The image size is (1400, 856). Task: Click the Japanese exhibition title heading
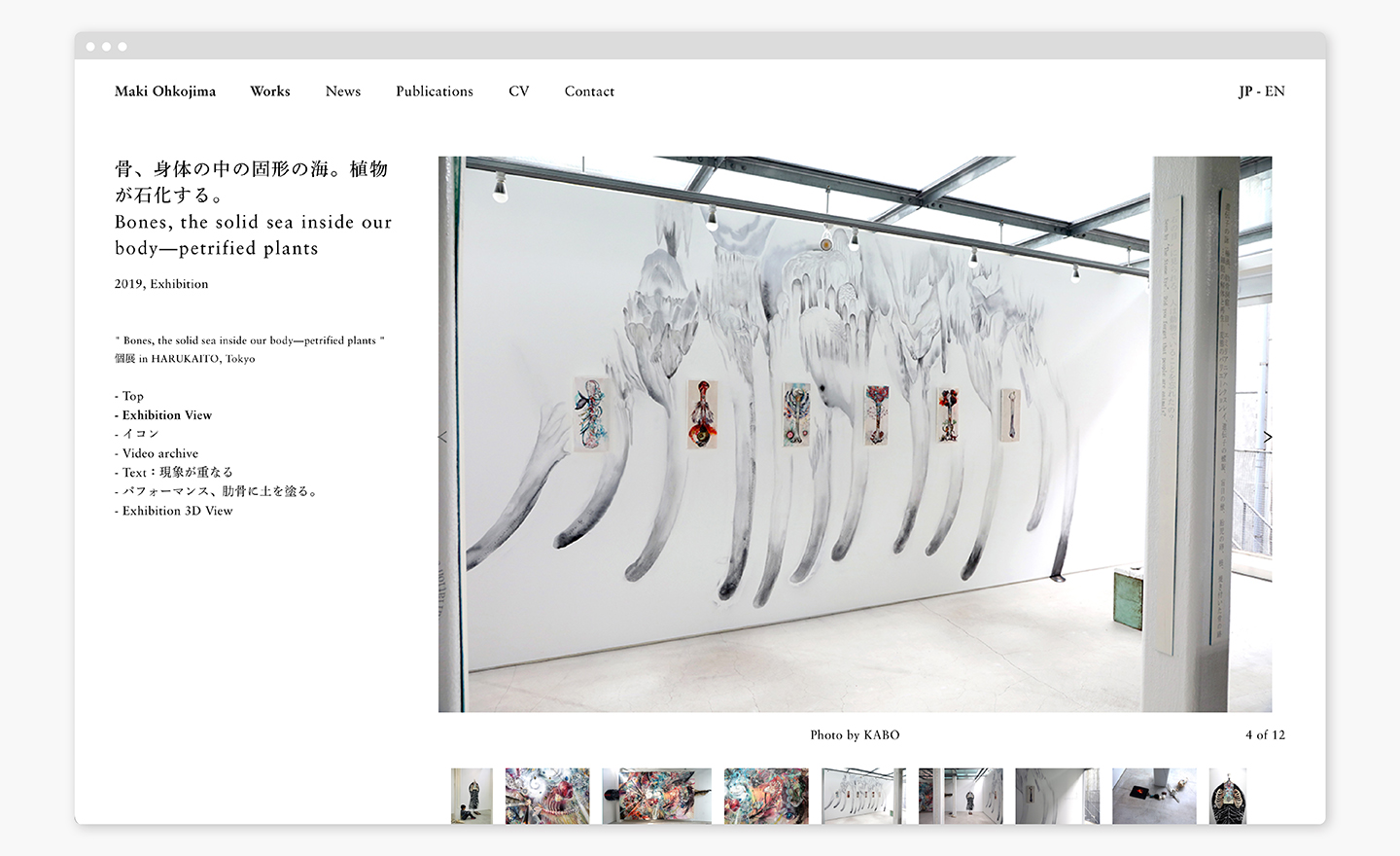(252, 182)
